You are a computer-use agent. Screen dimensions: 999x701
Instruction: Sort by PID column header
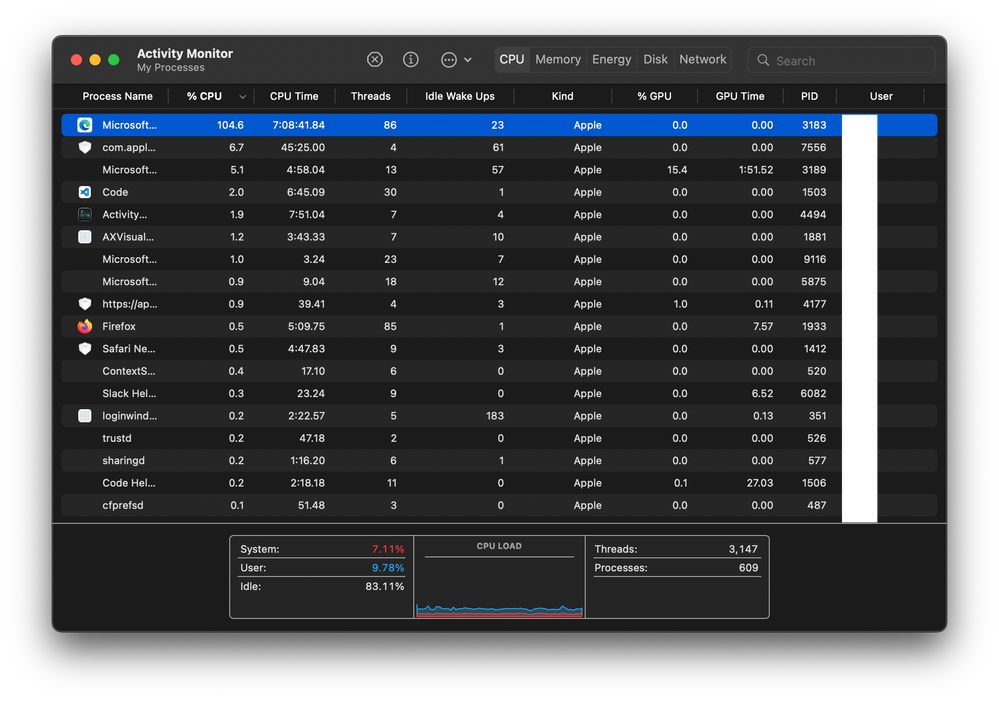pyautogui.click(x=809, y=96)
